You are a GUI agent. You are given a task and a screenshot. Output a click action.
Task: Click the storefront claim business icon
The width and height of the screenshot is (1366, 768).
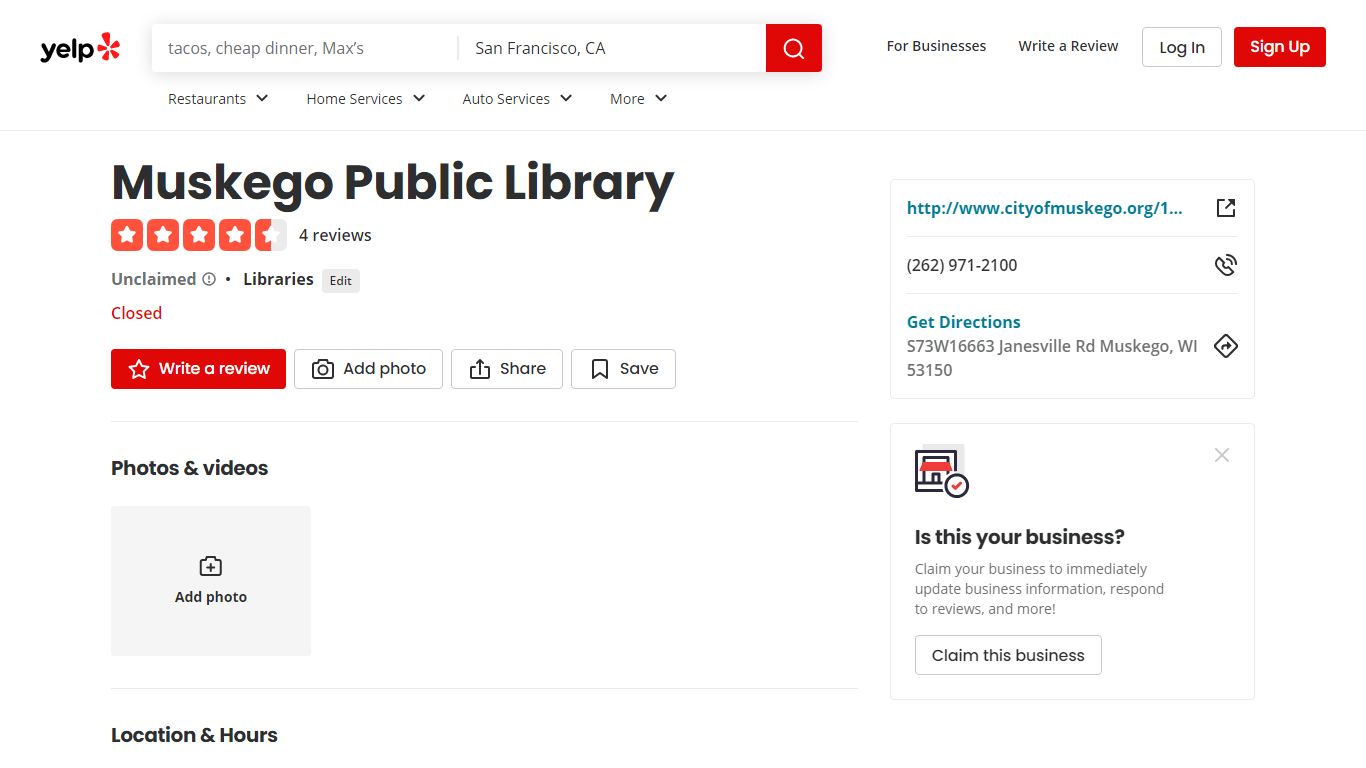click(941, 471)
